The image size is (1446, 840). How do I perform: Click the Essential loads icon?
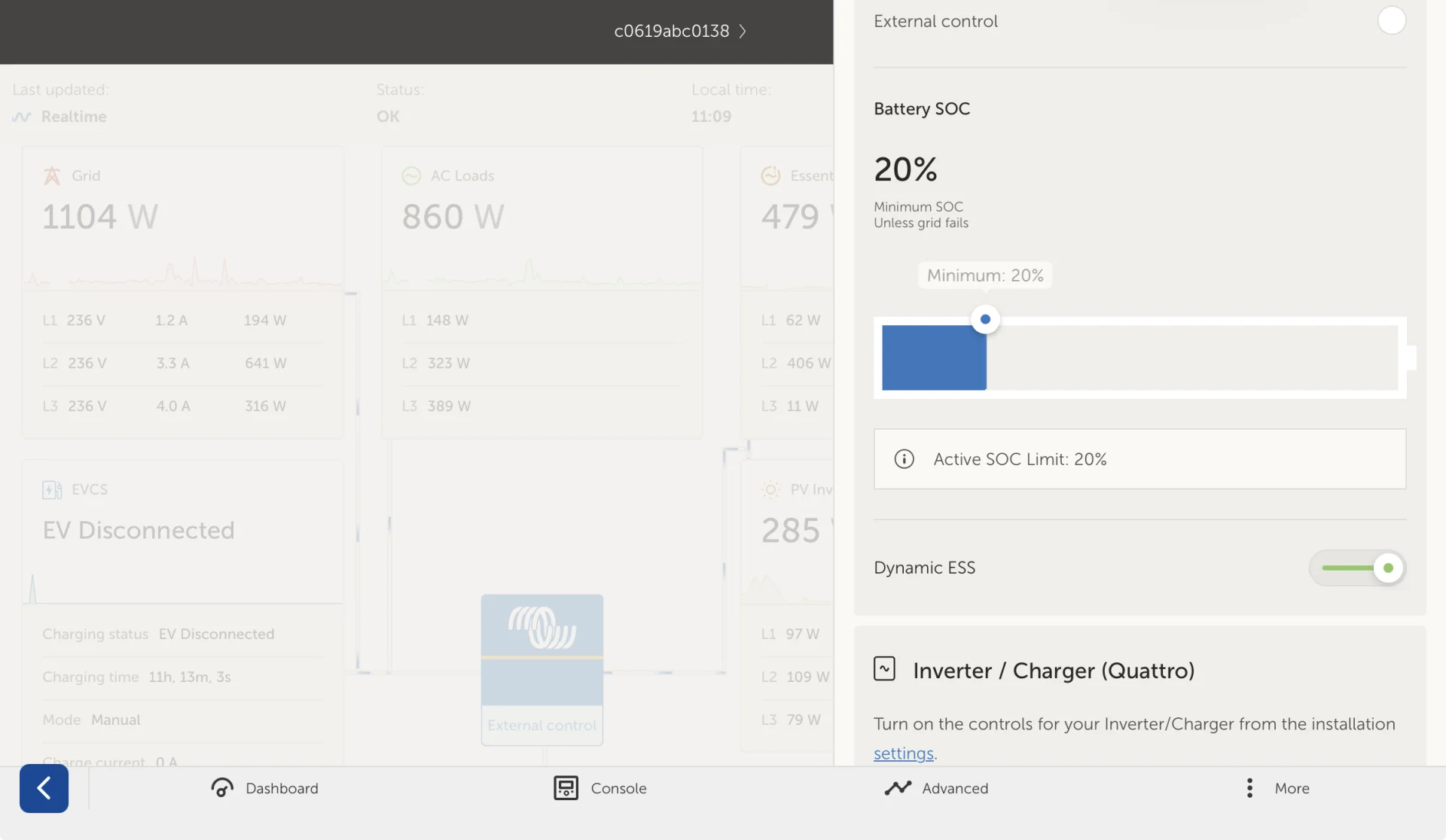770,175
